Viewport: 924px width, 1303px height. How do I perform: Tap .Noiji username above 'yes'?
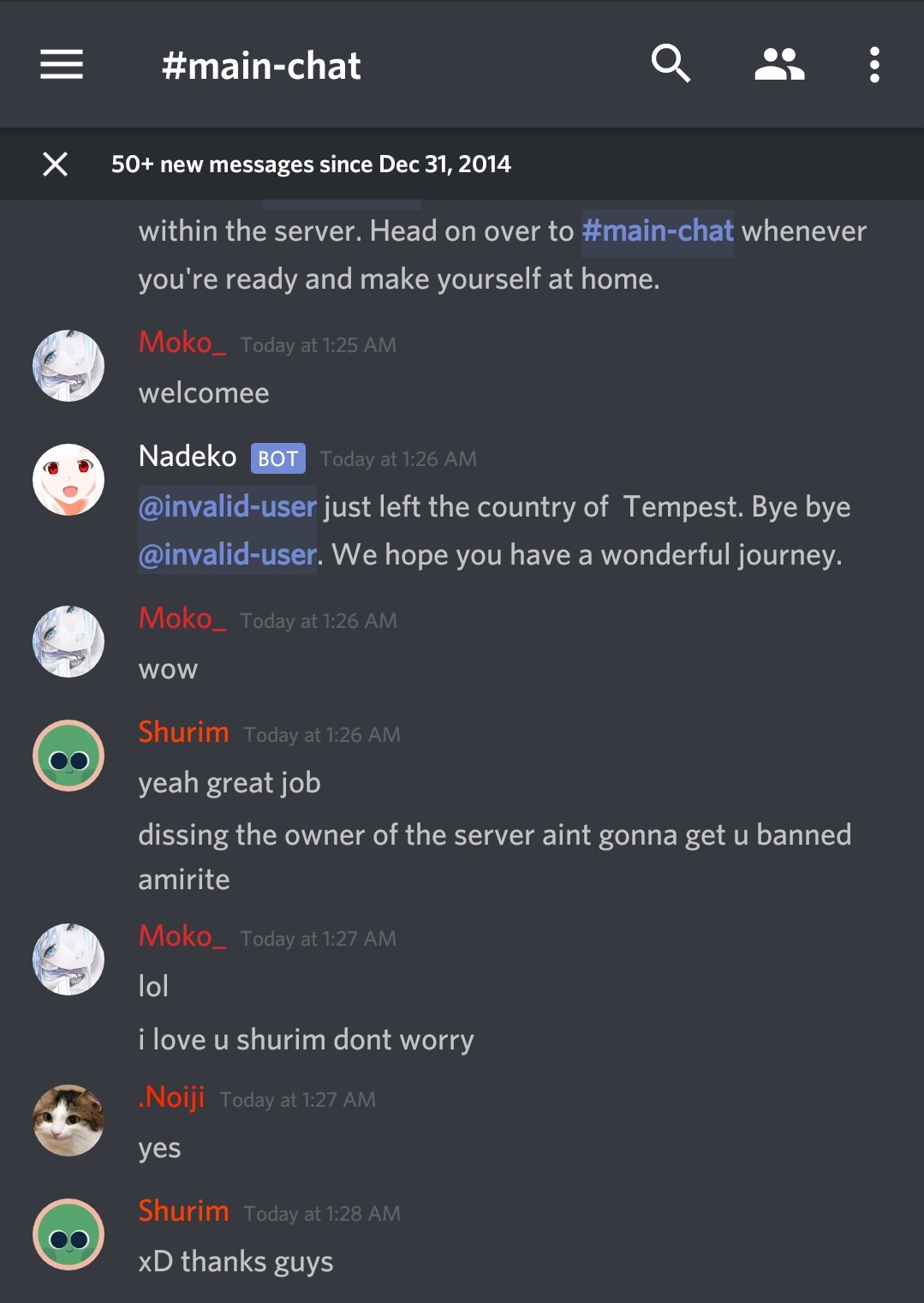(171, 1097)
